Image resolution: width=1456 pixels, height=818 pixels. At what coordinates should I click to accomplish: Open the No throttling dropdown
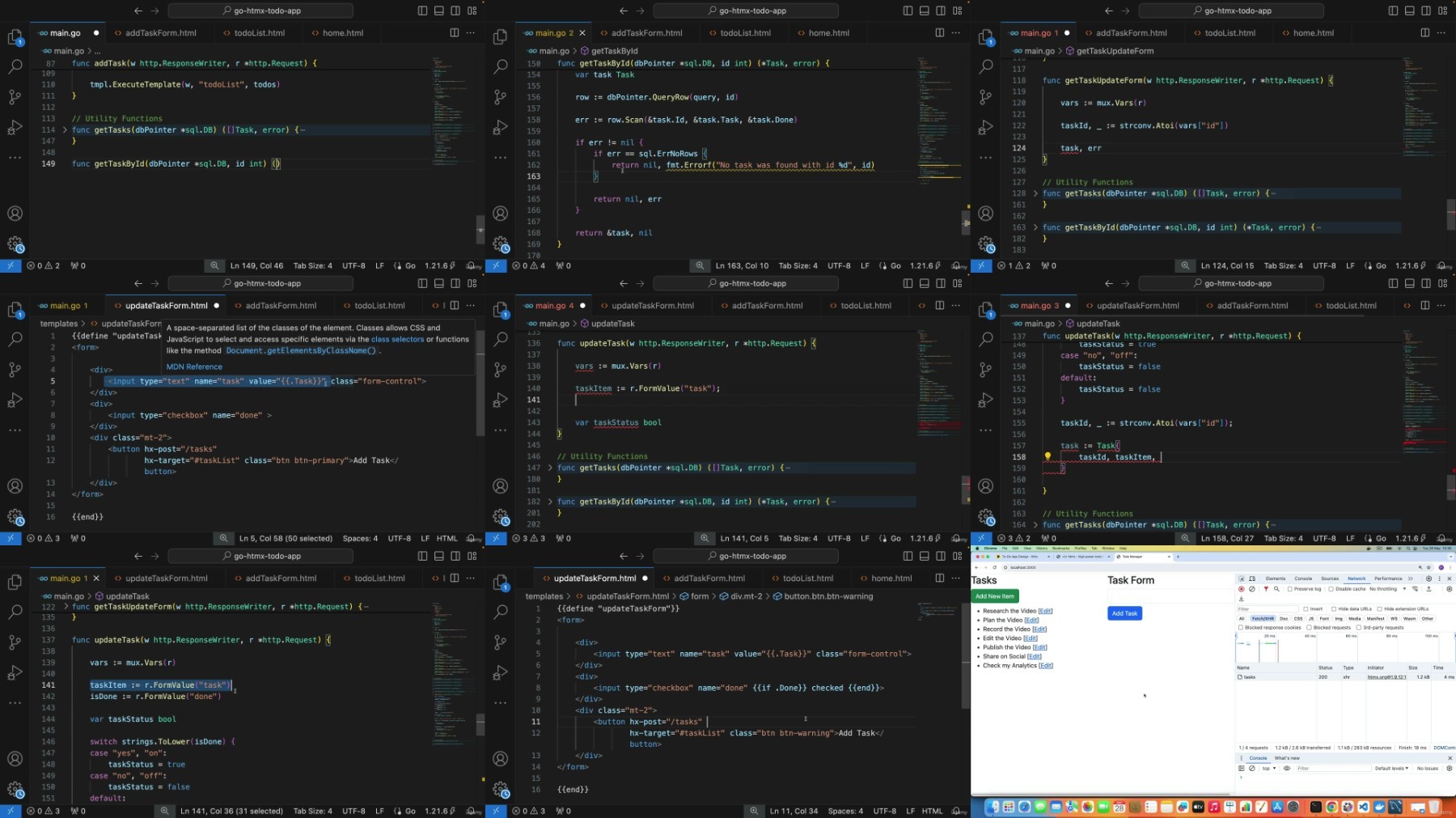1387,589
